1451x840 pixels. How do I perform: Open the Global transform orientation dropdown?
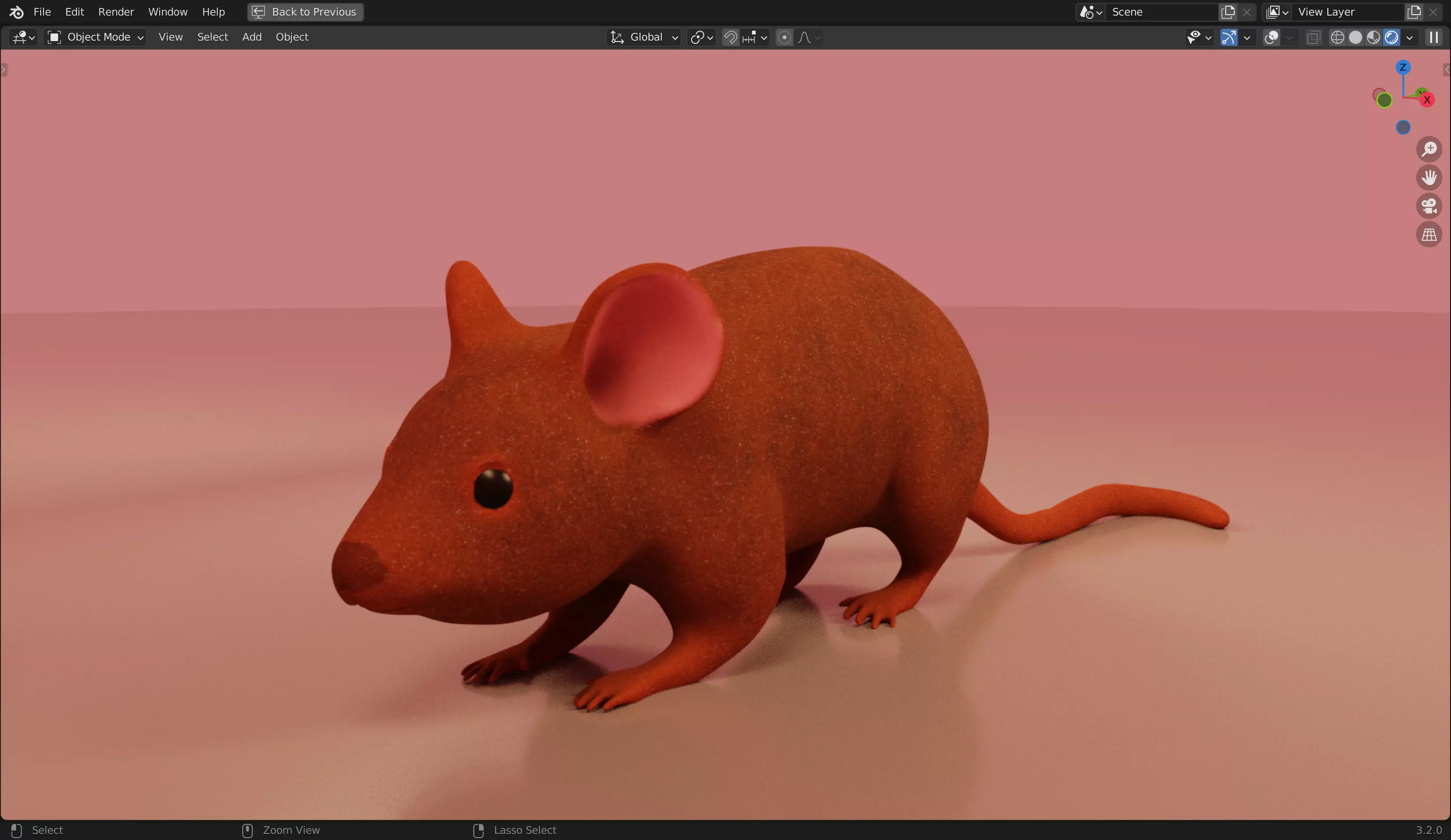coord(644,37)
